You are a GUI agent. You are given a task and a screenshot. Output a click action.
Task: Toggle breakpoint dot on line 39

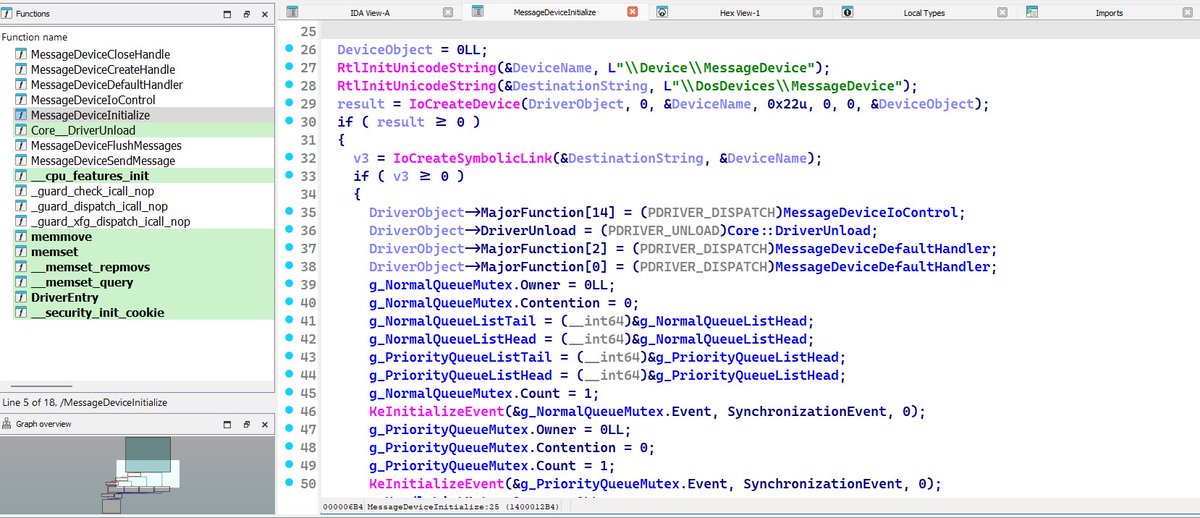point(288,285)
